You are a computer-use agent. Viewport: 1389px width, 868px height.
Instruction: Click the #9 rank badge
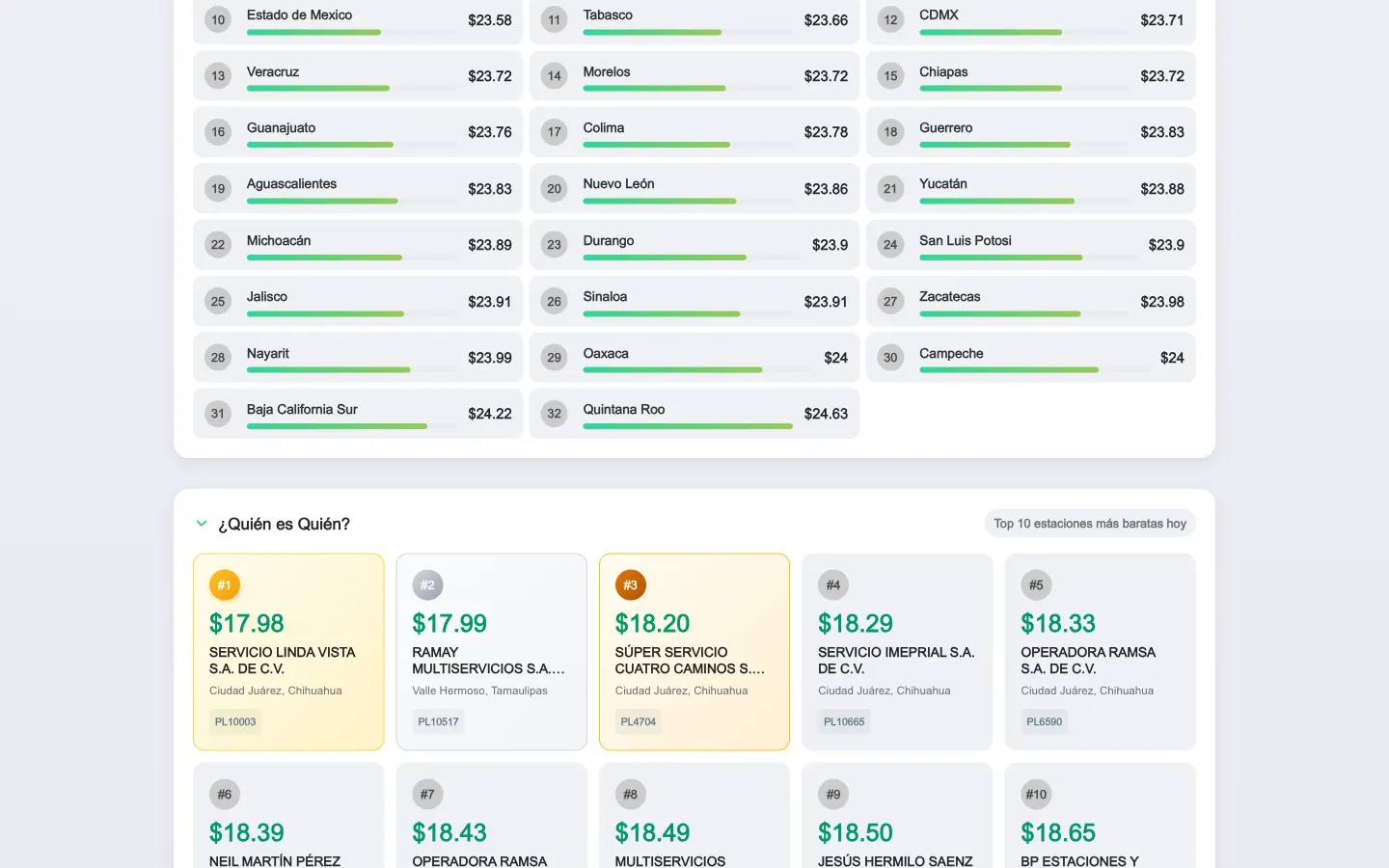point(833,795)
